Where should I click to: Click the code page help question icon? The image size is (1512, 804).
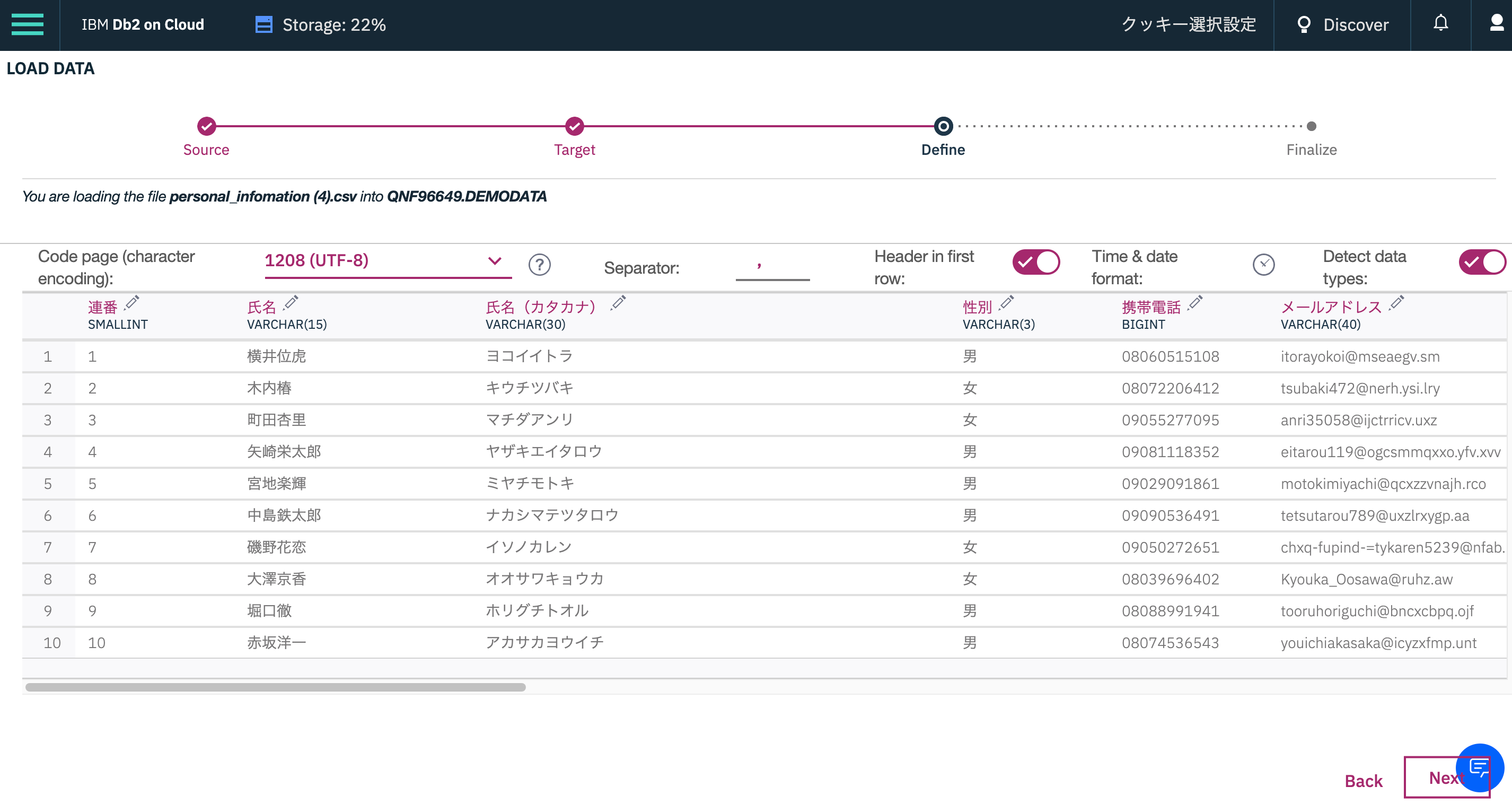click(539, 265)
